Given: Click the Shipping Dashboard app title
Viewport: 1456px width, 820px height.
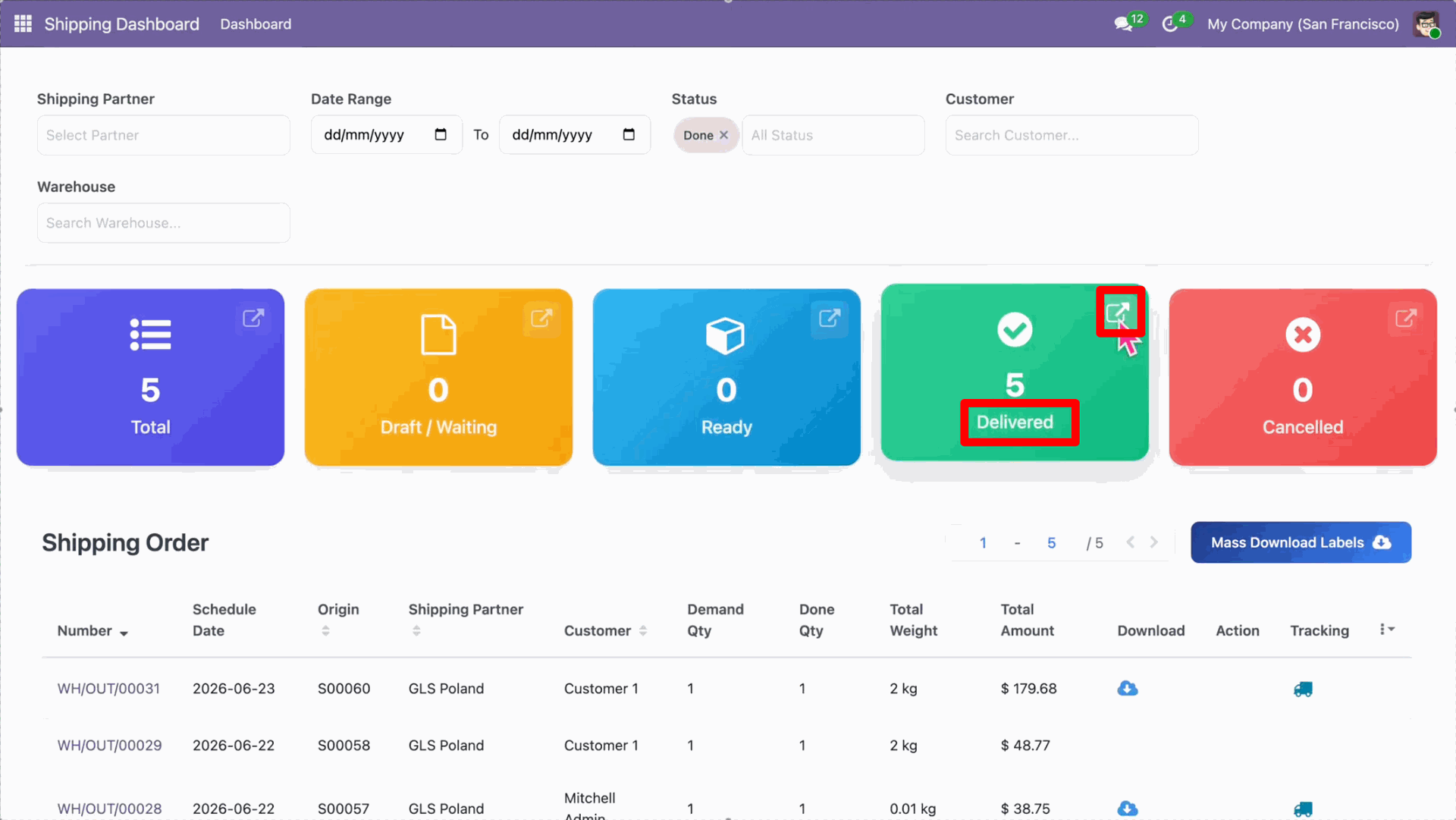Looking at the screenshot, I should tap(121, 24).
